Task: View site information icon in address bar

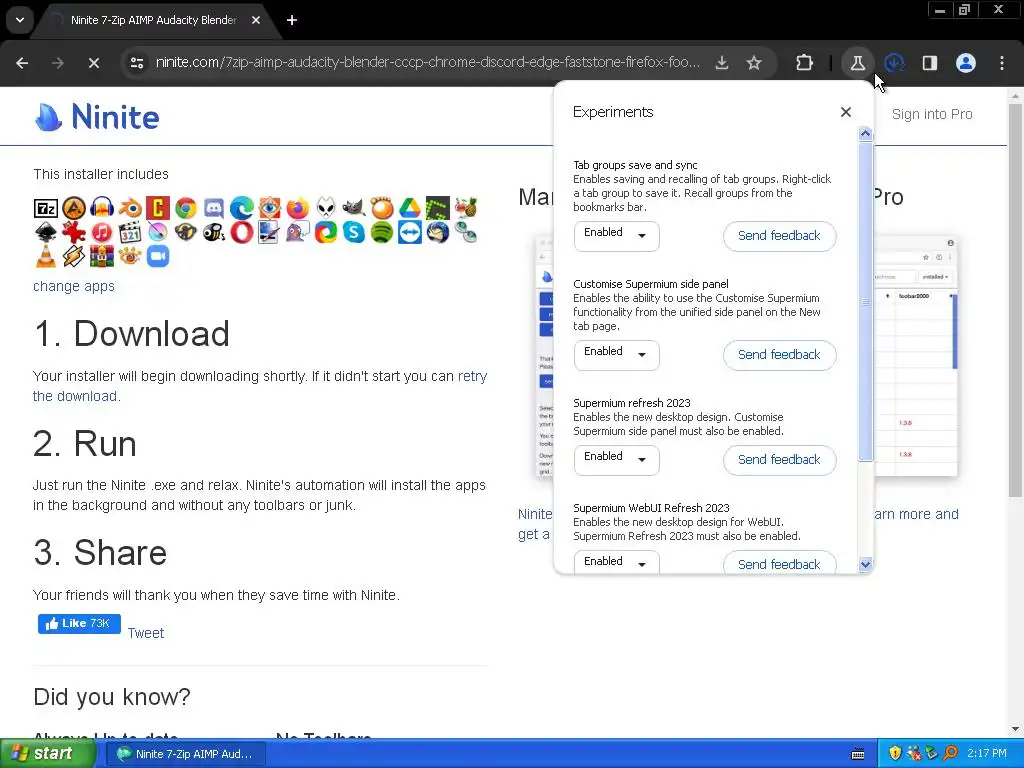Action: (137, 63)
